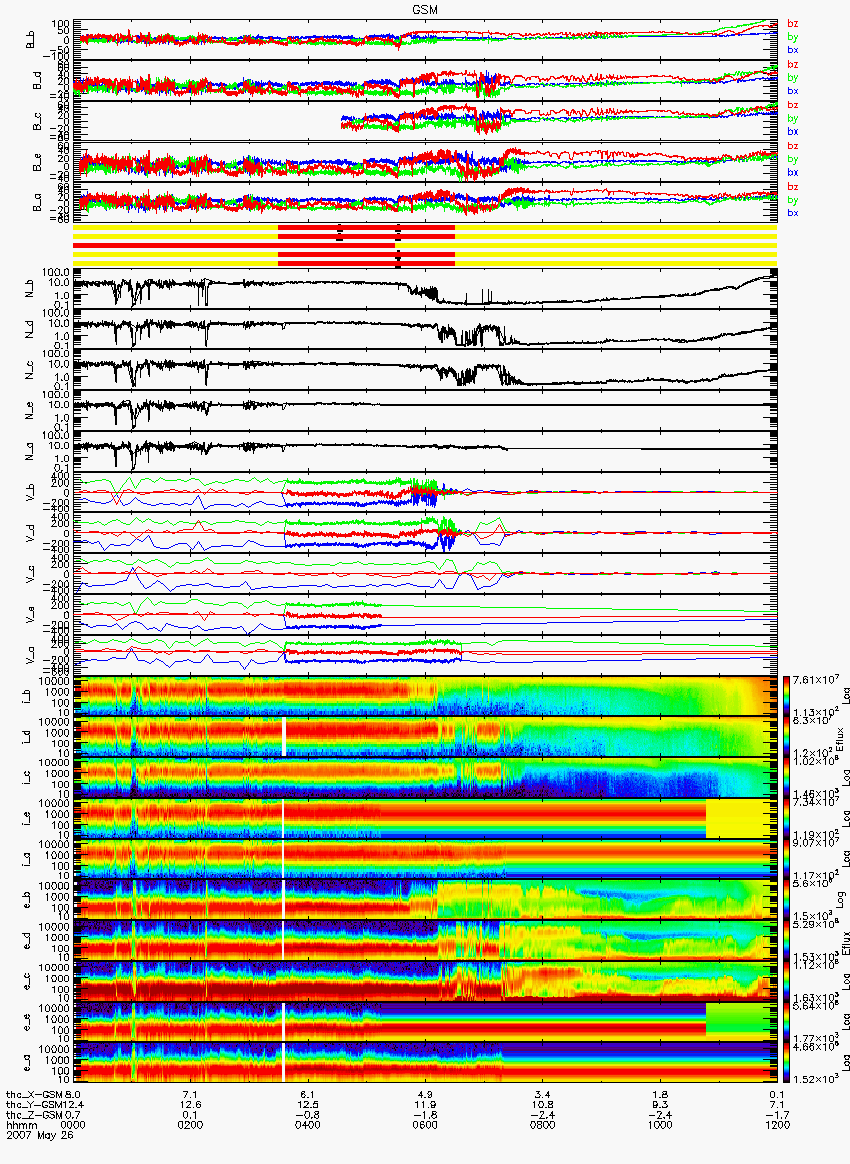The width and height of the screenshot is (850, 1164).
Task: Click the bz legend of B_e panel
Action: [793, 146]
